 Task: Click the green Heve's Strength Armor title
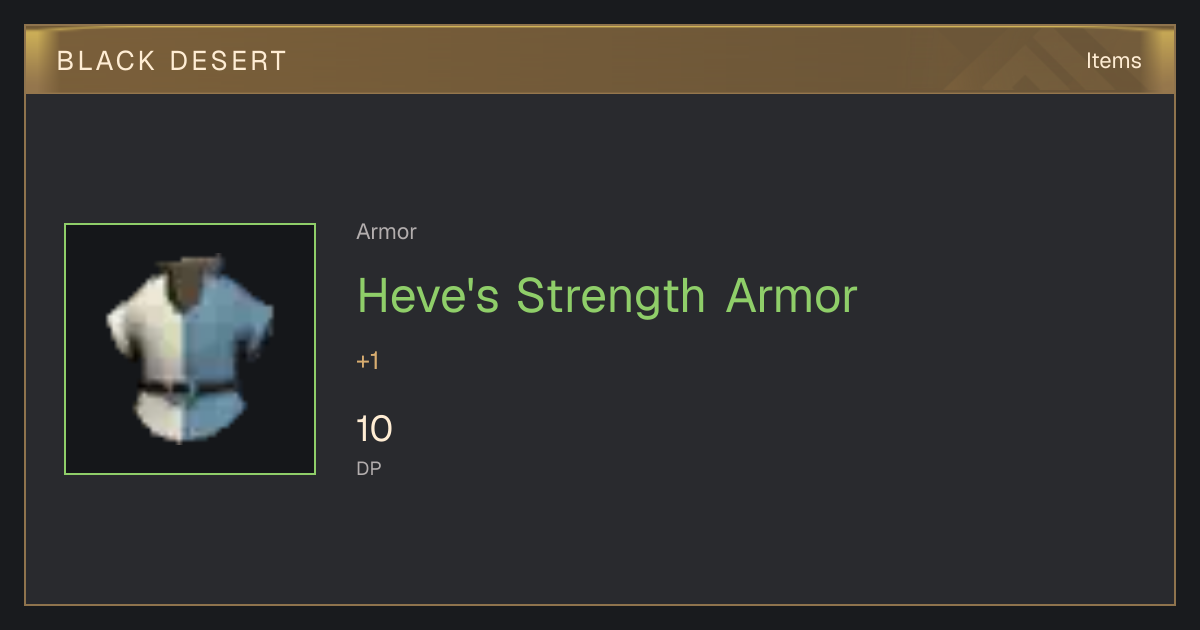click(607, 295)
